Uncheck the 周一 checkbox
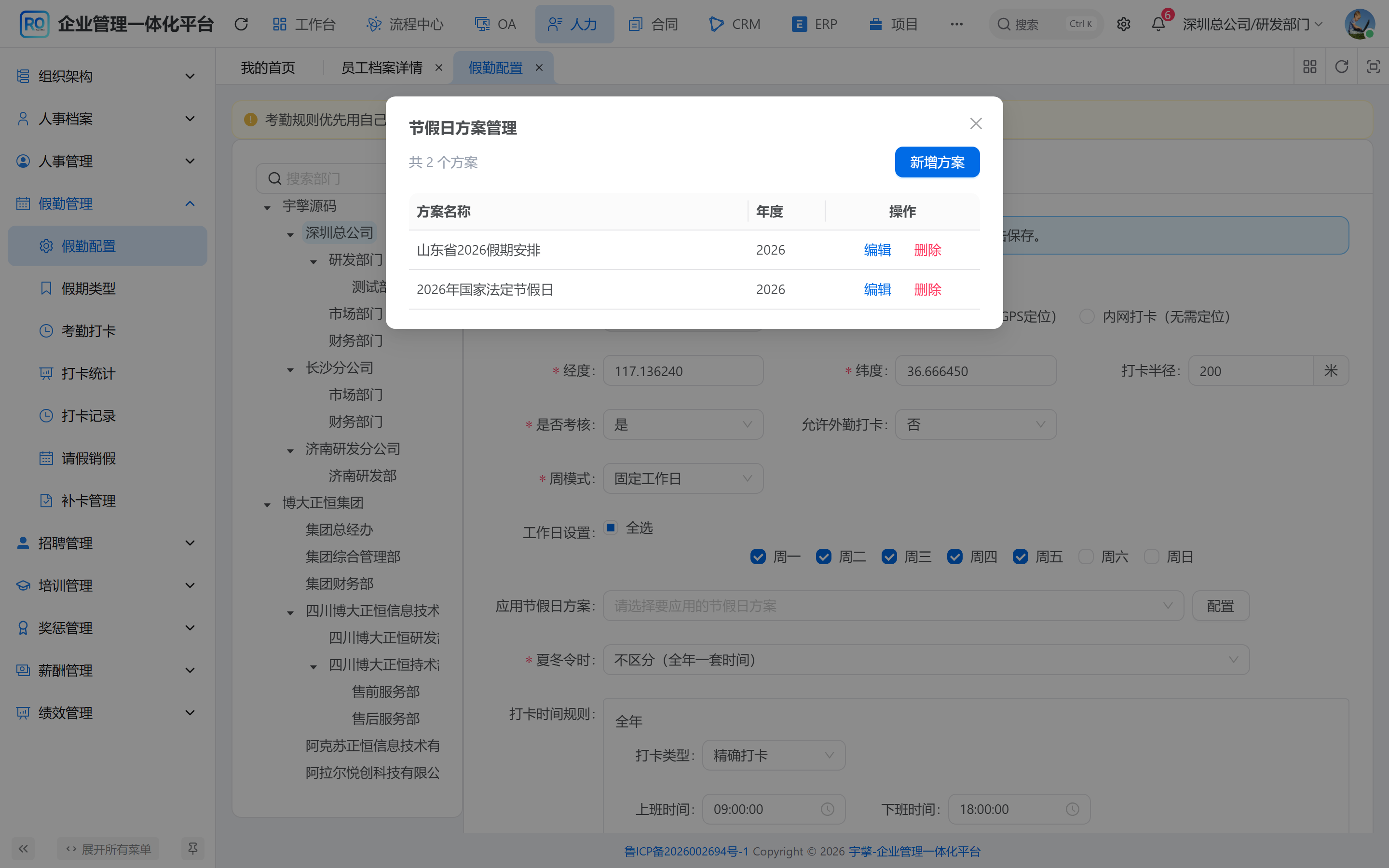The image size is (1389, 868). pos(758,556)
